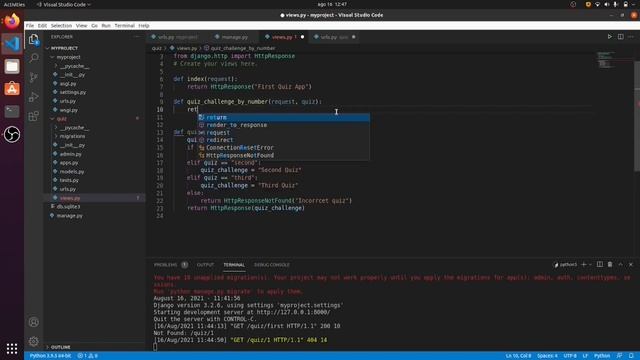Open Accounts menu in activity bar

click(34, 322)
